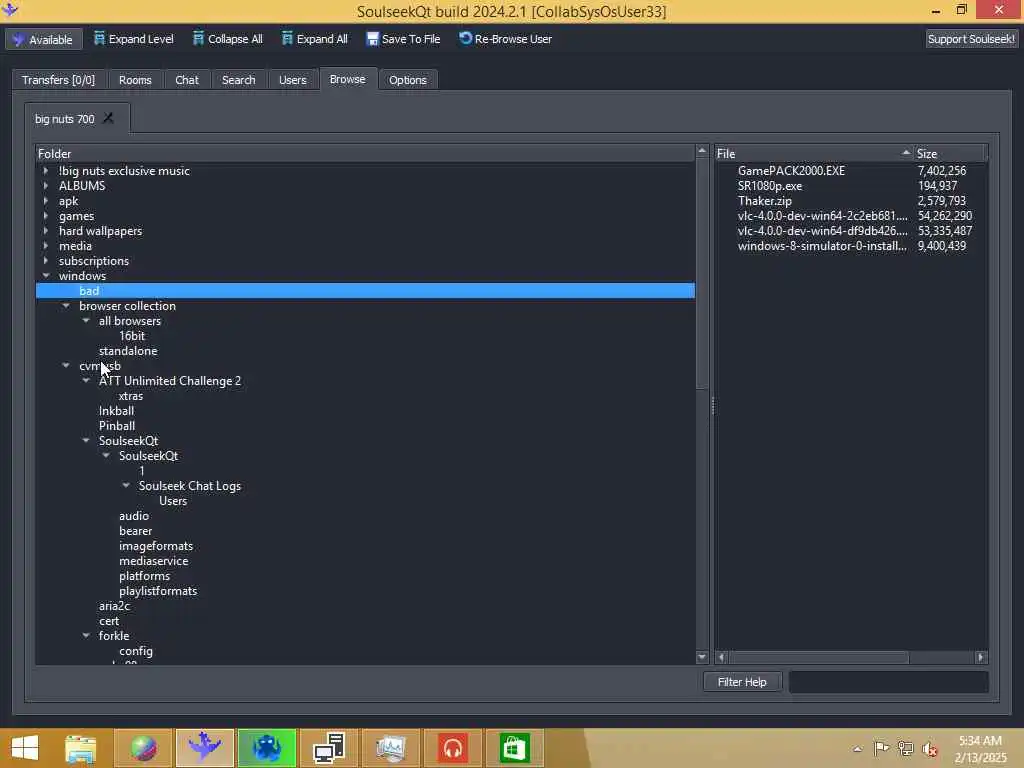Select the Pinball folder
The height and width of the screenshot is (768, 1024).
[117, 426]
